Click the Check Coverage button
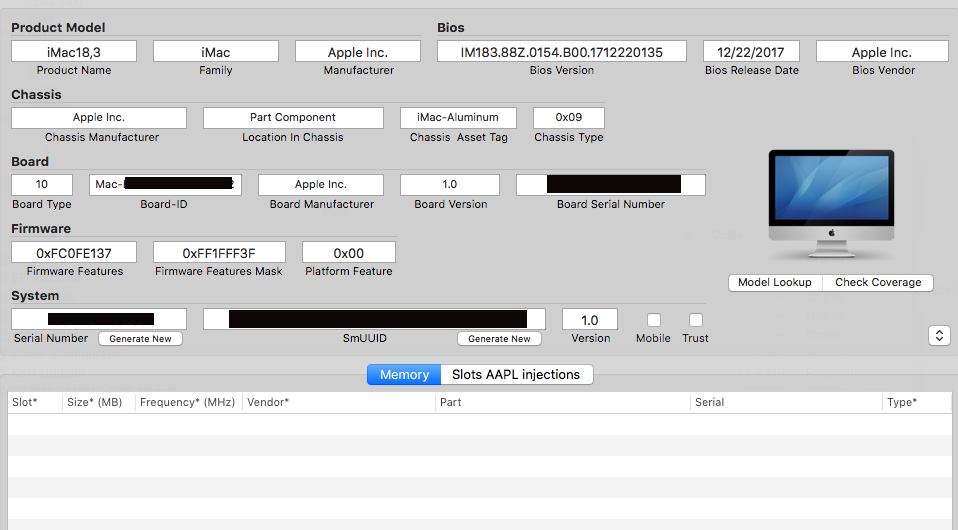This screenshot has width=958, height=530. click(878, 282)
